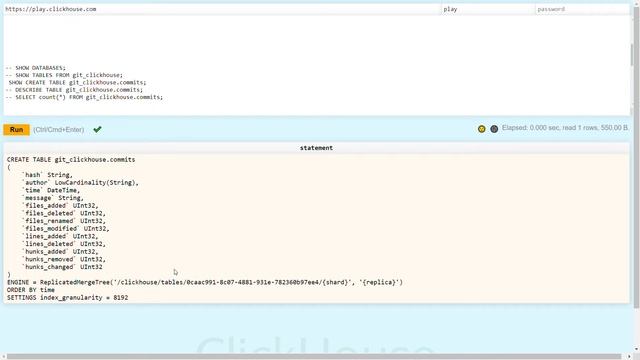640x360 pixels.
Task: Click the SELECT count(*) query line
Action: [x=84, y=97]
